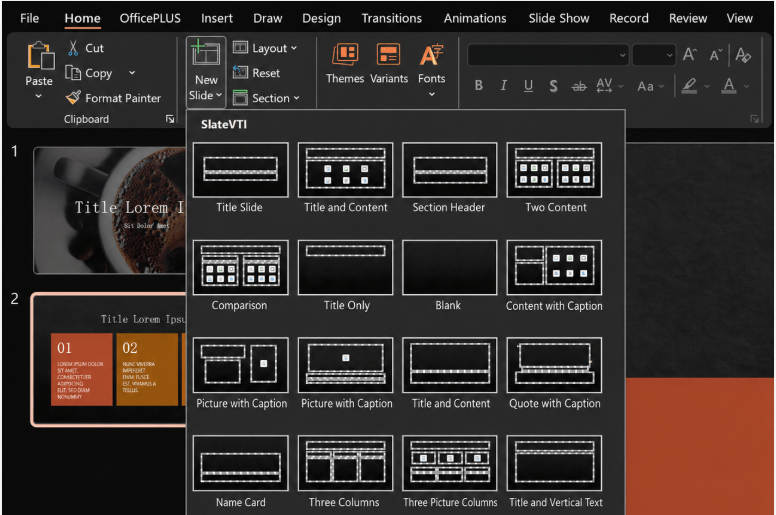Open the Variants gallery
The image size is (776, 515).
pyautogui.click(x=389, y=63)
